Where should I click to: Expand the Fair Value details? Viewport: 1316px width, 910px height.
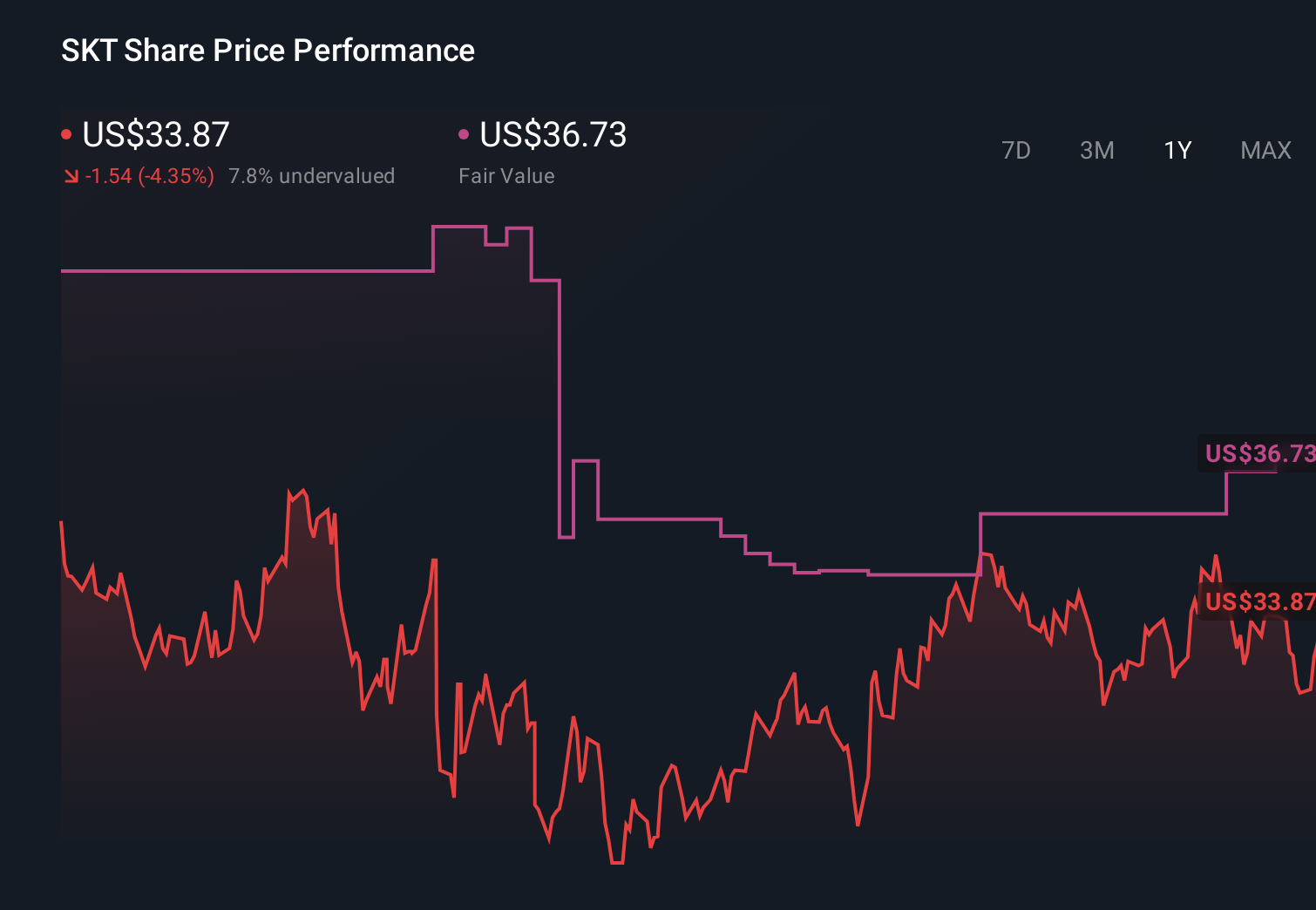tap(506, 175)
